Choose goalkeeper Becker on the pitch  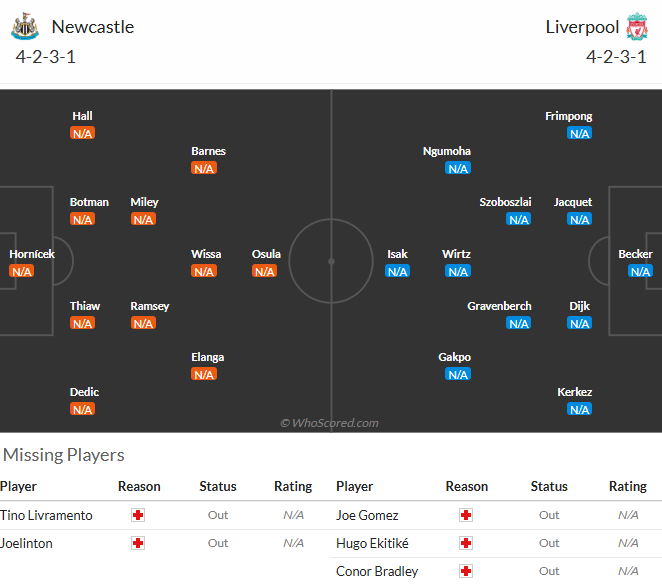635,254
